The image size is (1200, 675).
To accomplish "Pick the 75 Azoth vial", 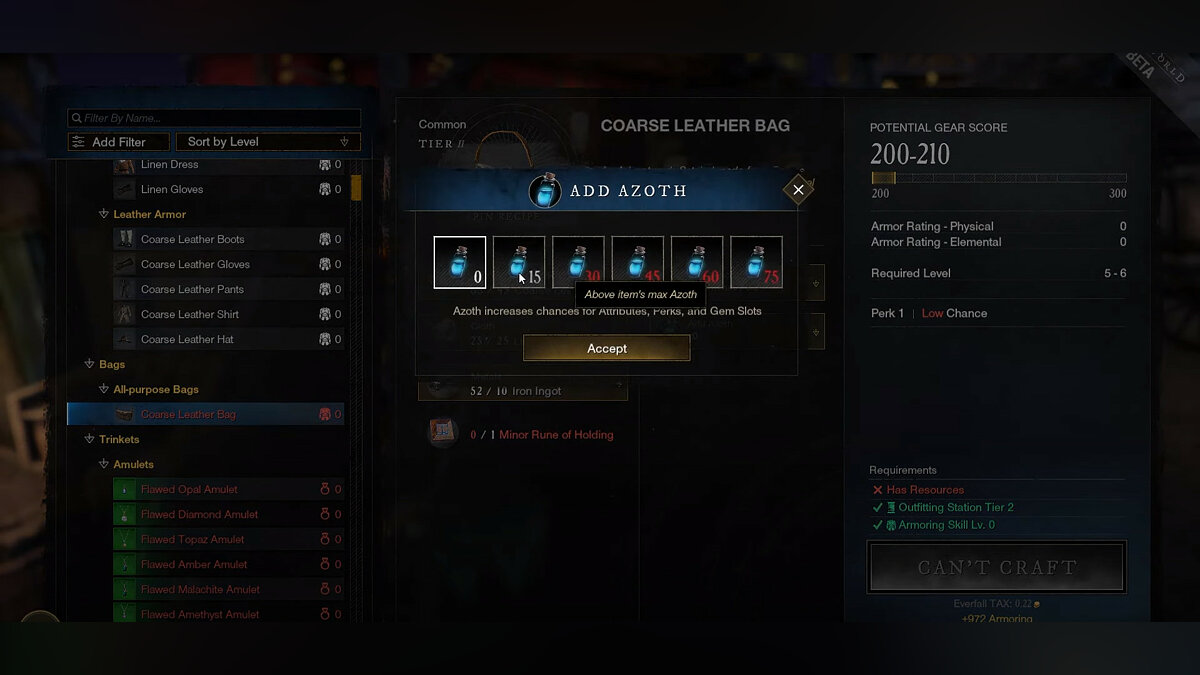I will (x=757, y=262).
